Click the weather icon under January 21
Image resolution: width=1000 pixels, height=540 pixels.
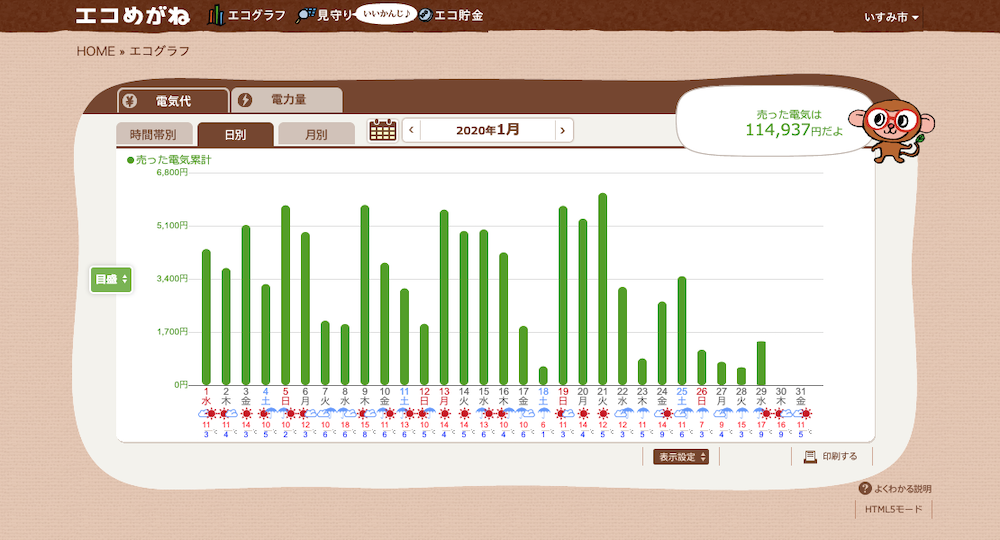(603, 414)
